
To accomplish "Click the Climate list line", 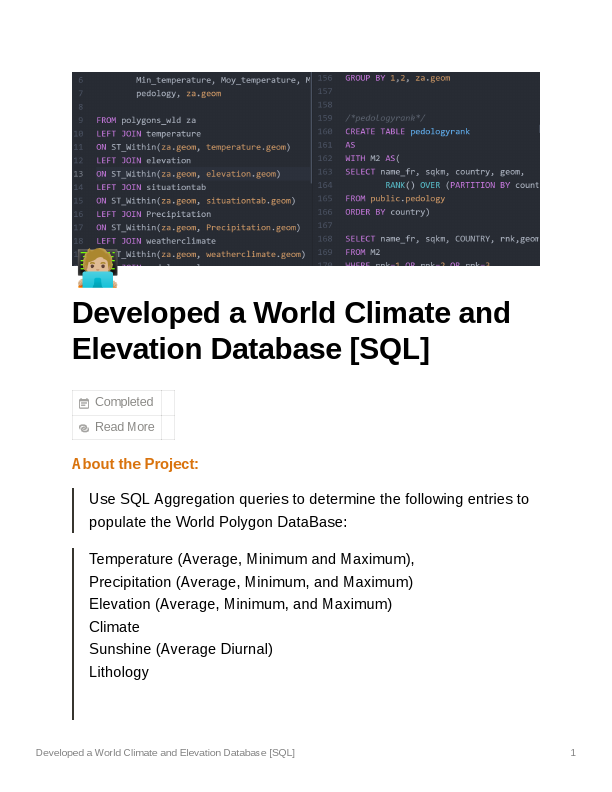I will click(x=114, y=627).
